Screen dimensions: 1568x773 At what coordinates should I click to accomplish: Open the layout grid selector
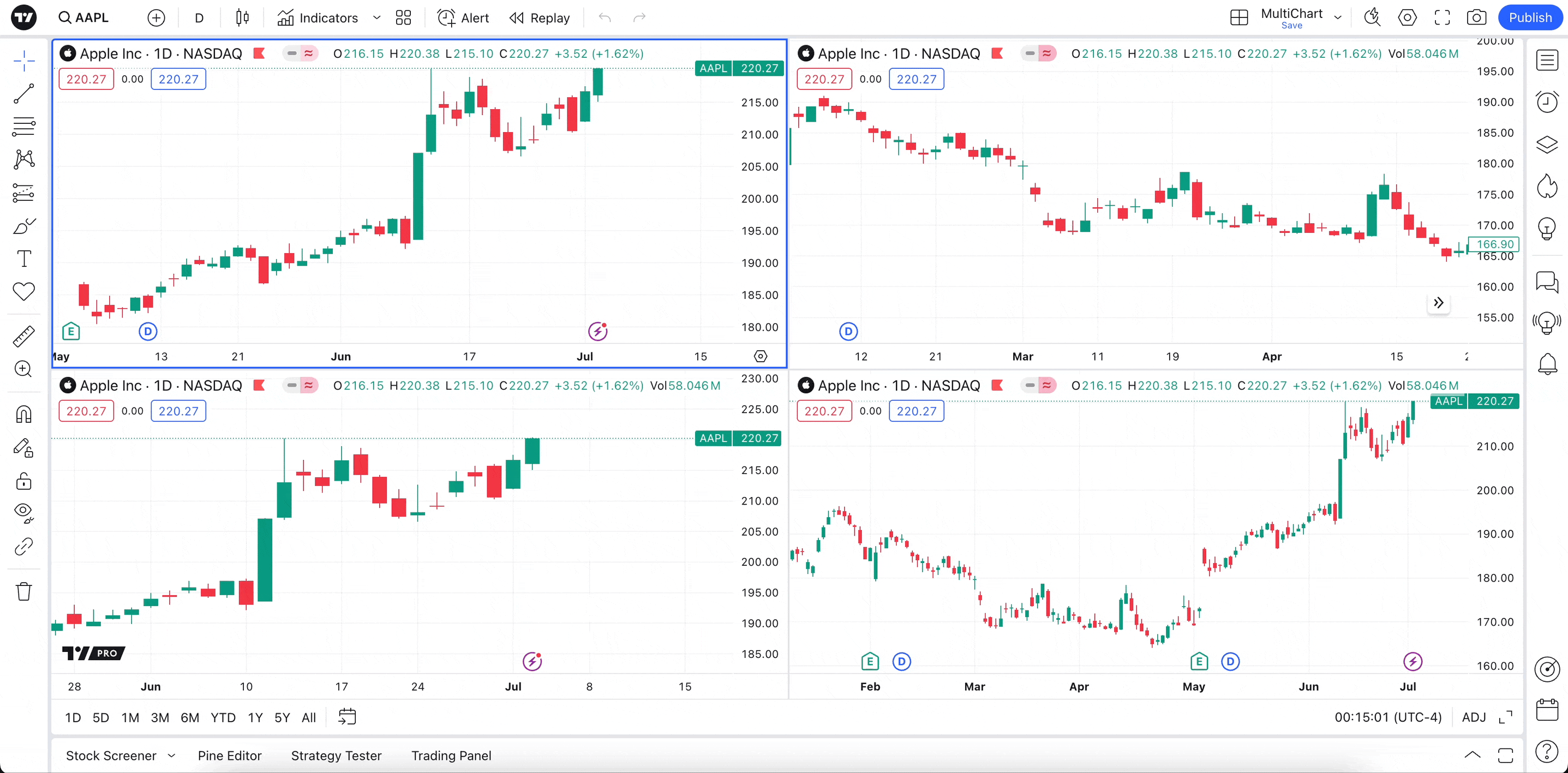[1238, 17]
